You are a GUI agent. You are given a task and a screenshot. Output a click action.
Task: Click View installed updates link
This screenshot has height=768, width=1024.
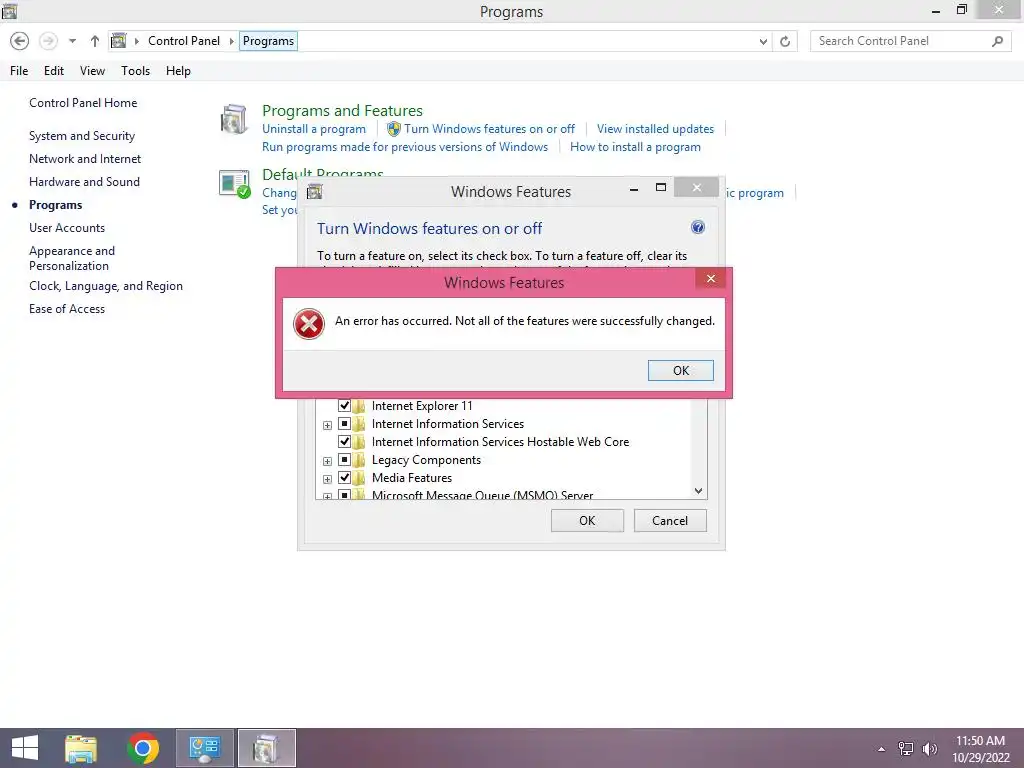pyautogui.click(x=655, y=129)
